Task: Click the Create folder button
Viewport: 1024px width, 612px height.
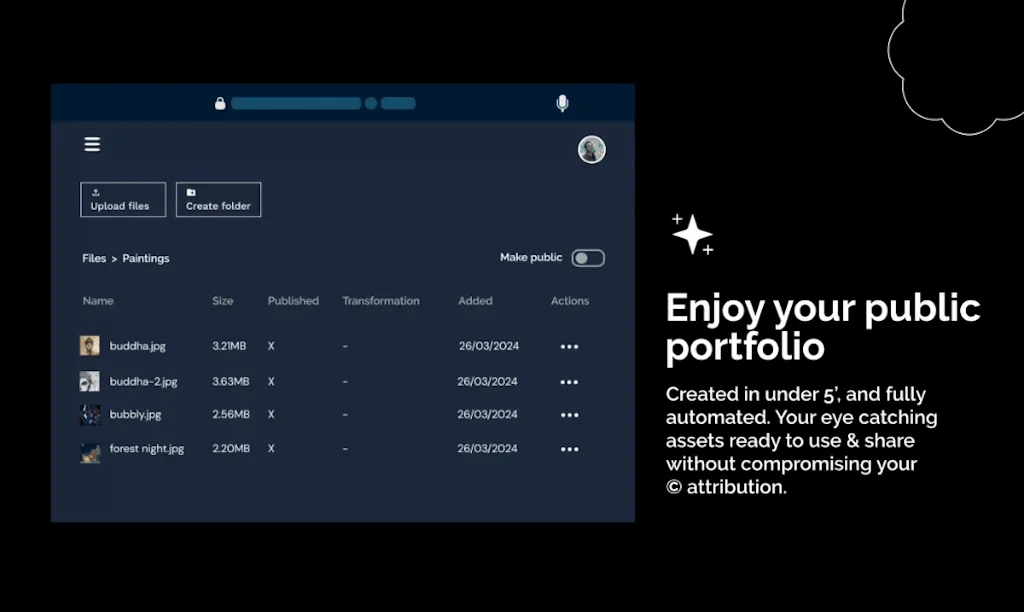Action: 218,199
